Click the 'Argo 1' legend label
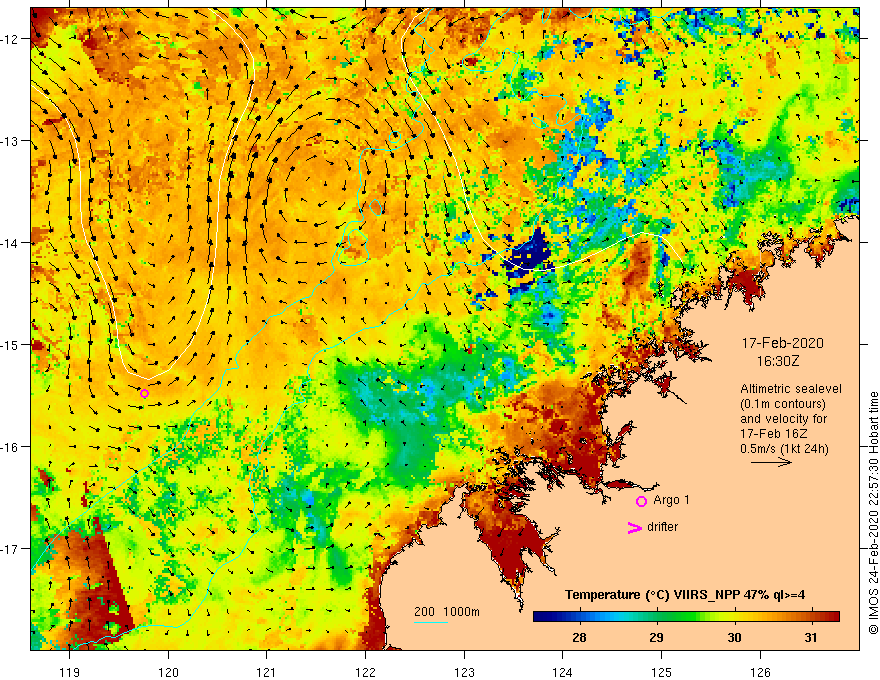Image resolution: width=880 pixels, height=680 pixels. (x=671, y=500)
